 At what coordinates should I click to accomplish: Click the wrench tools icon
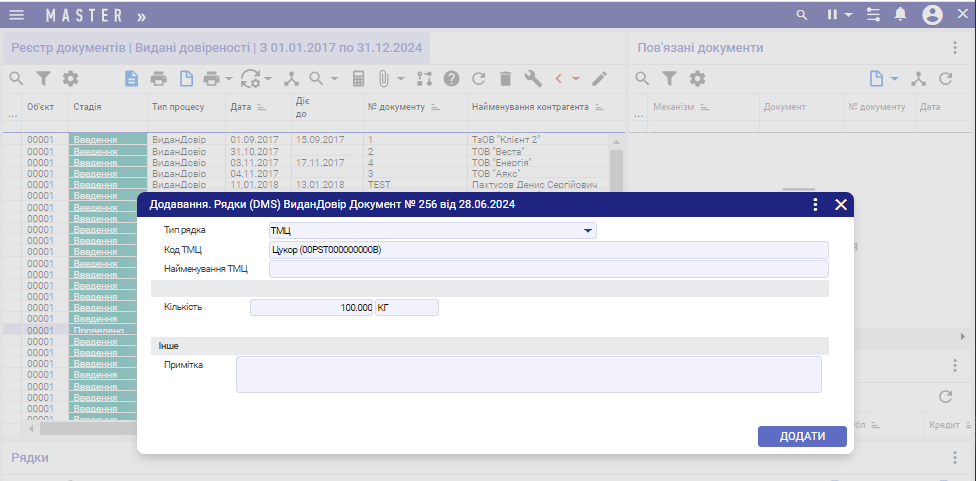click(532, 78)
